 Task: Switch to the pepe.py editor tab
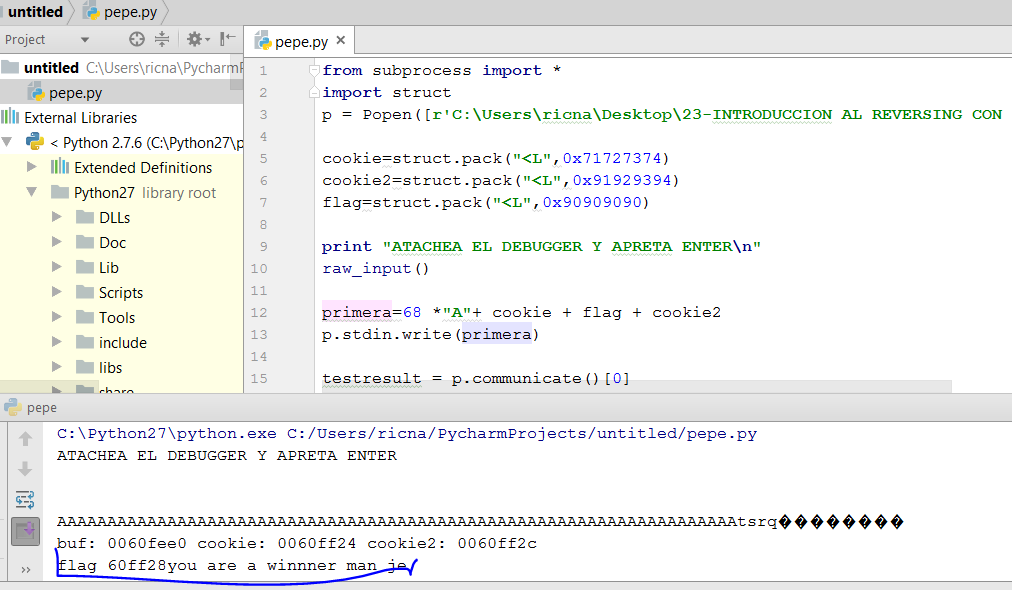point(300,41)
